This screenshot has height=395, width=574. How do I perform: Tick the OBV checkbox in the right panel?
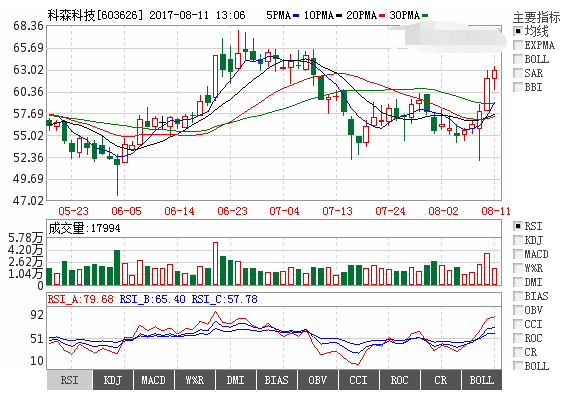518,310
